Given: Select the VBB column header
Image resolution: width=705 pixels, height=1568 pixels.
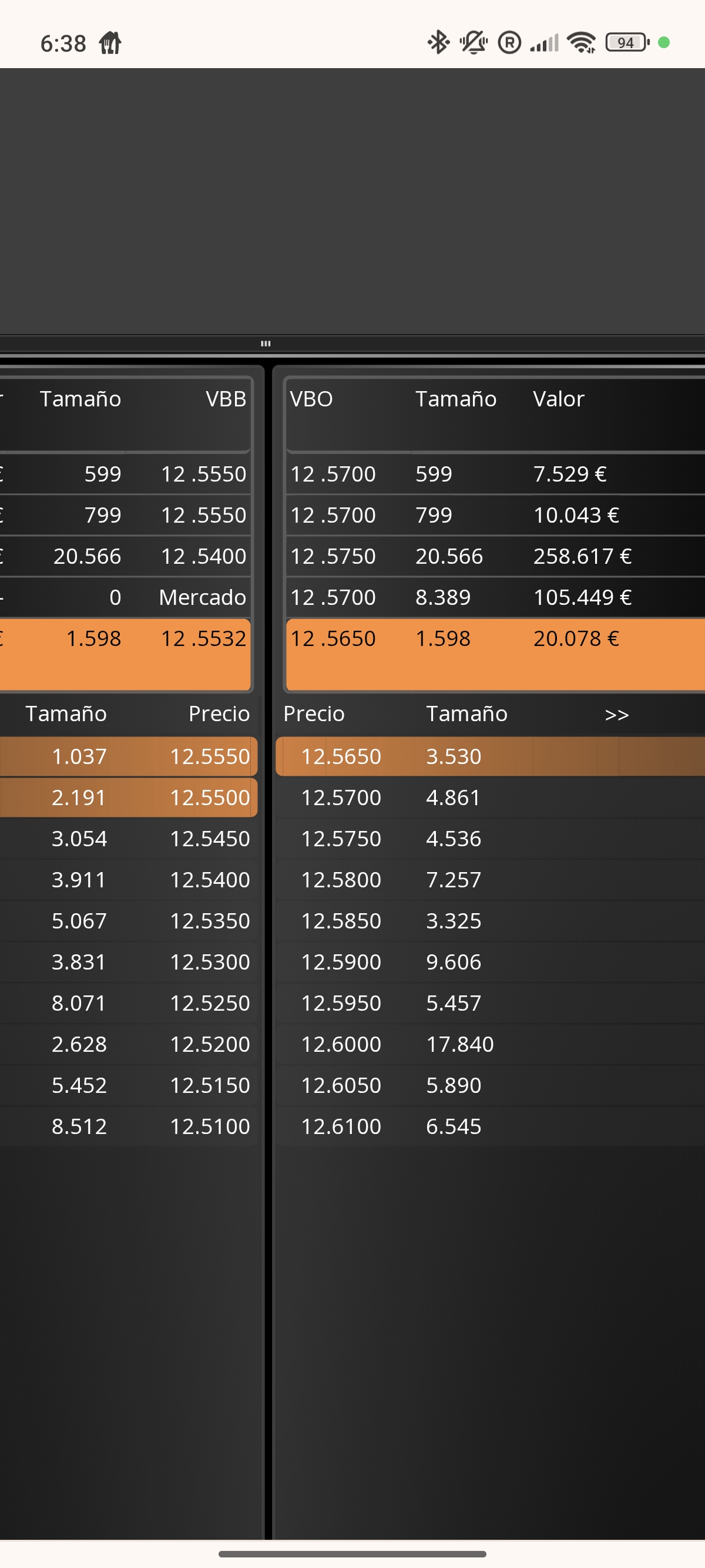Looking at the screenshot, I should point(226,399).
